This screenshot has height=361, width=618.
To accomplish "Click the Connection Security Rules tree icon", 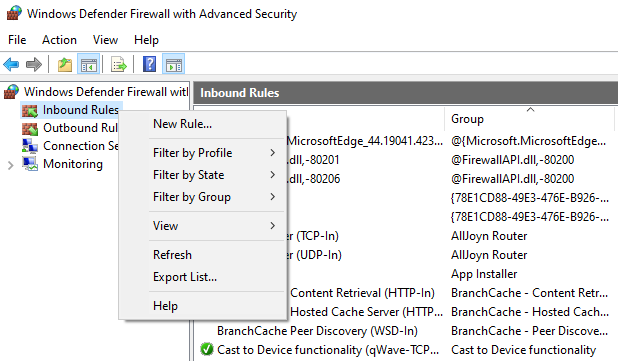I will pyautogui.click(x=30, y=146).
